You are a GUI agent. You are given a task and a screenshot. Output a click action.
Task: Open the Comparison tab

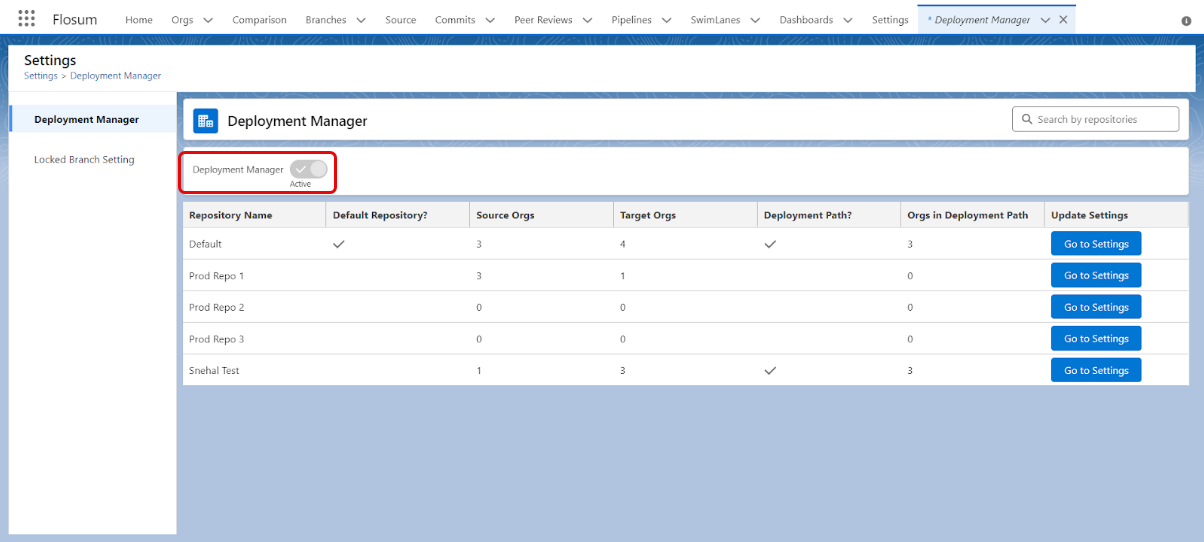click(259, 20)
